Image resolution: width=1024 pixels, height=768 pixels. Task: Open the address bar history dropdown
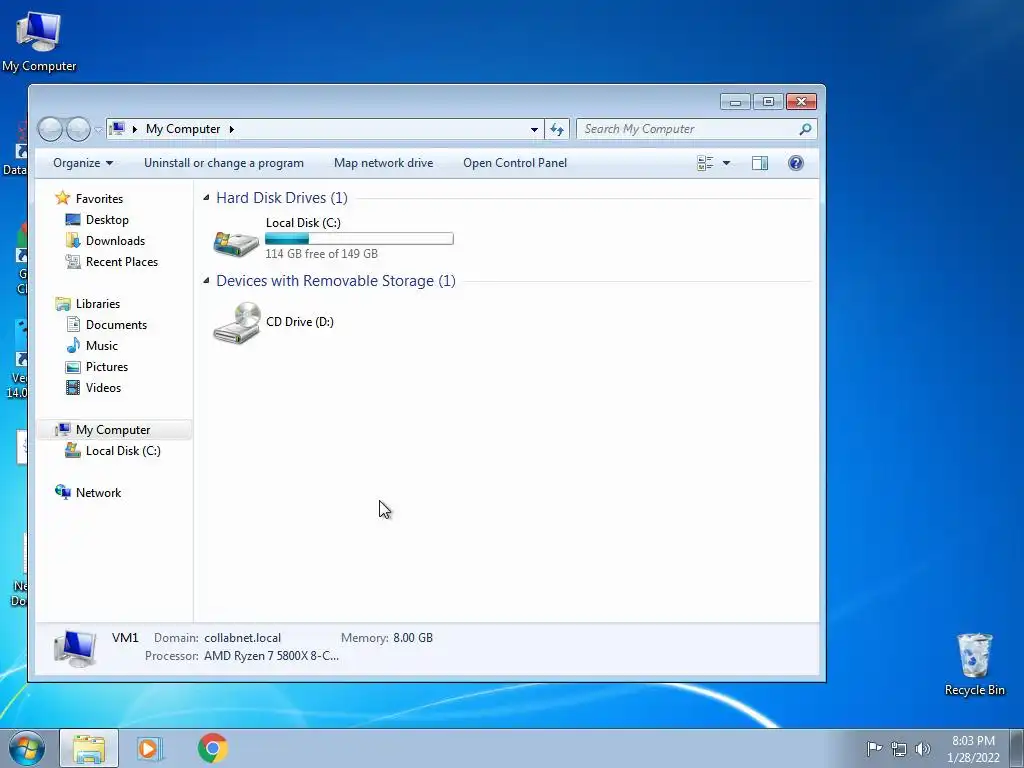[534, 129]
